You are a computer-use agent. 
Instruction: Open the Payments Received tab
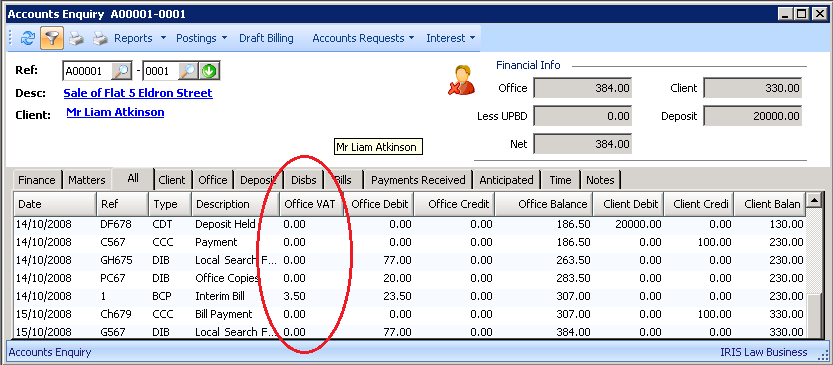coord(418,180)
